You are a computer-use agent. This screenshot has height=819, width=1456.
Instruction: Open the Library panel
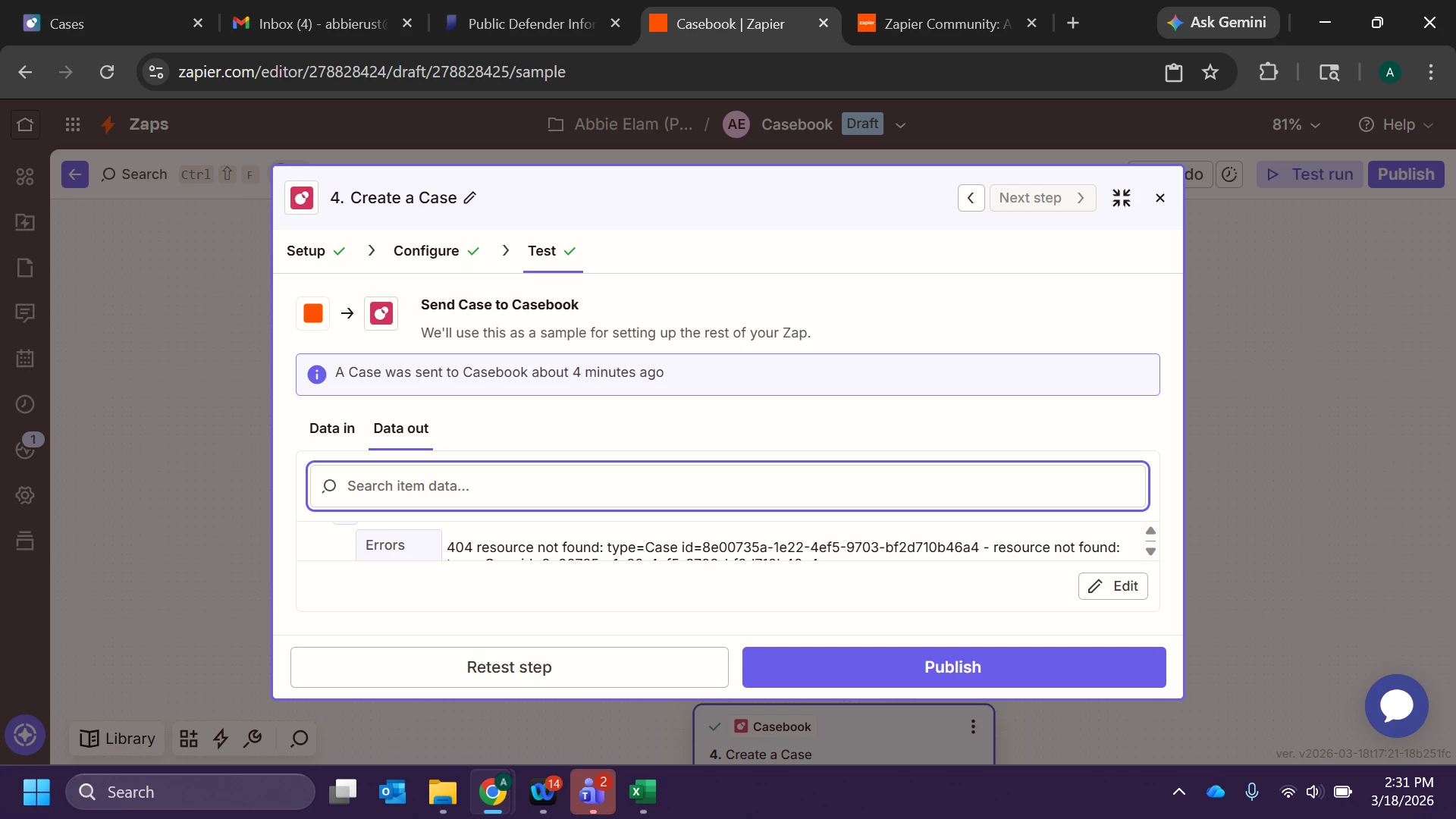pyautogui.click(x=118, y=739)
